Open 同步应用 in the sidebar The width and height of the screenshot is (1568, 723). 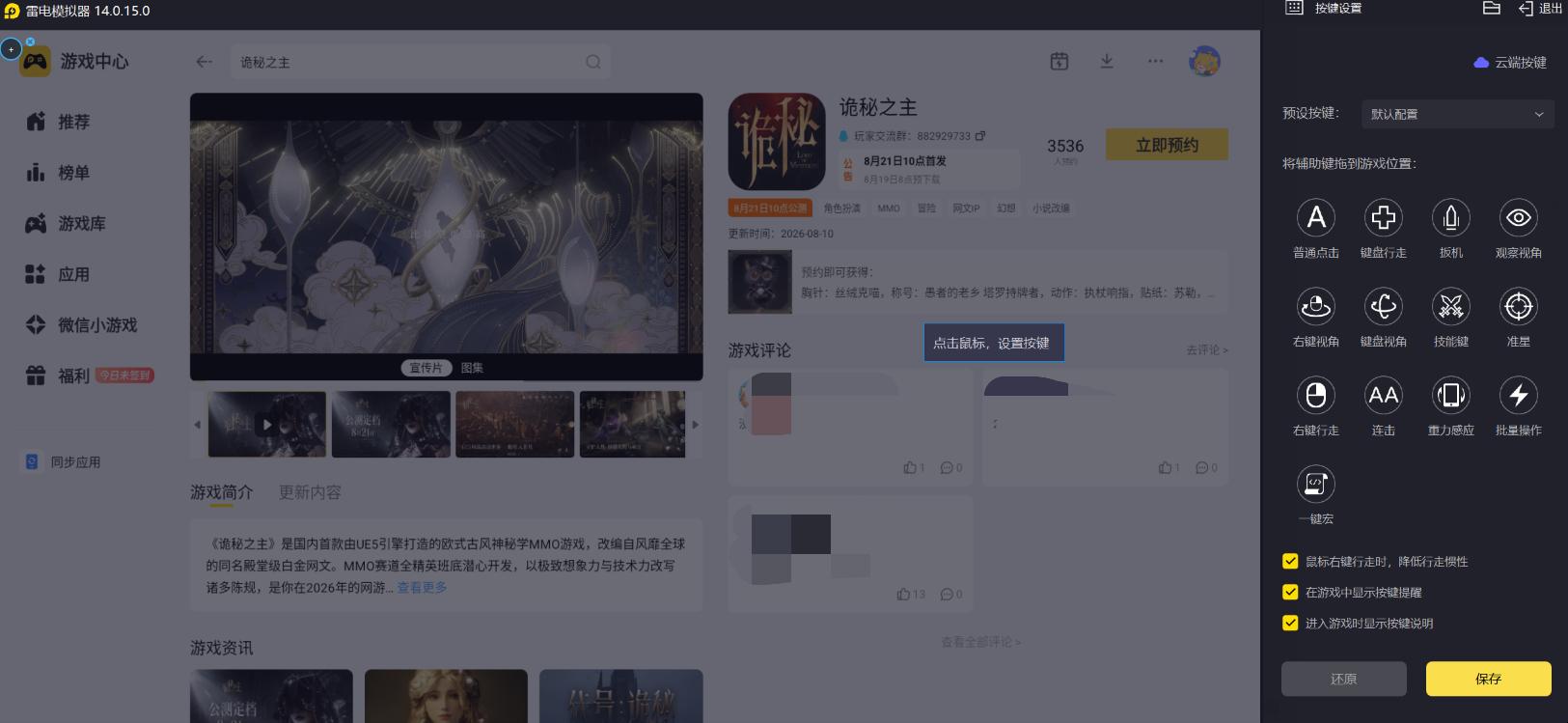point(64,462)
